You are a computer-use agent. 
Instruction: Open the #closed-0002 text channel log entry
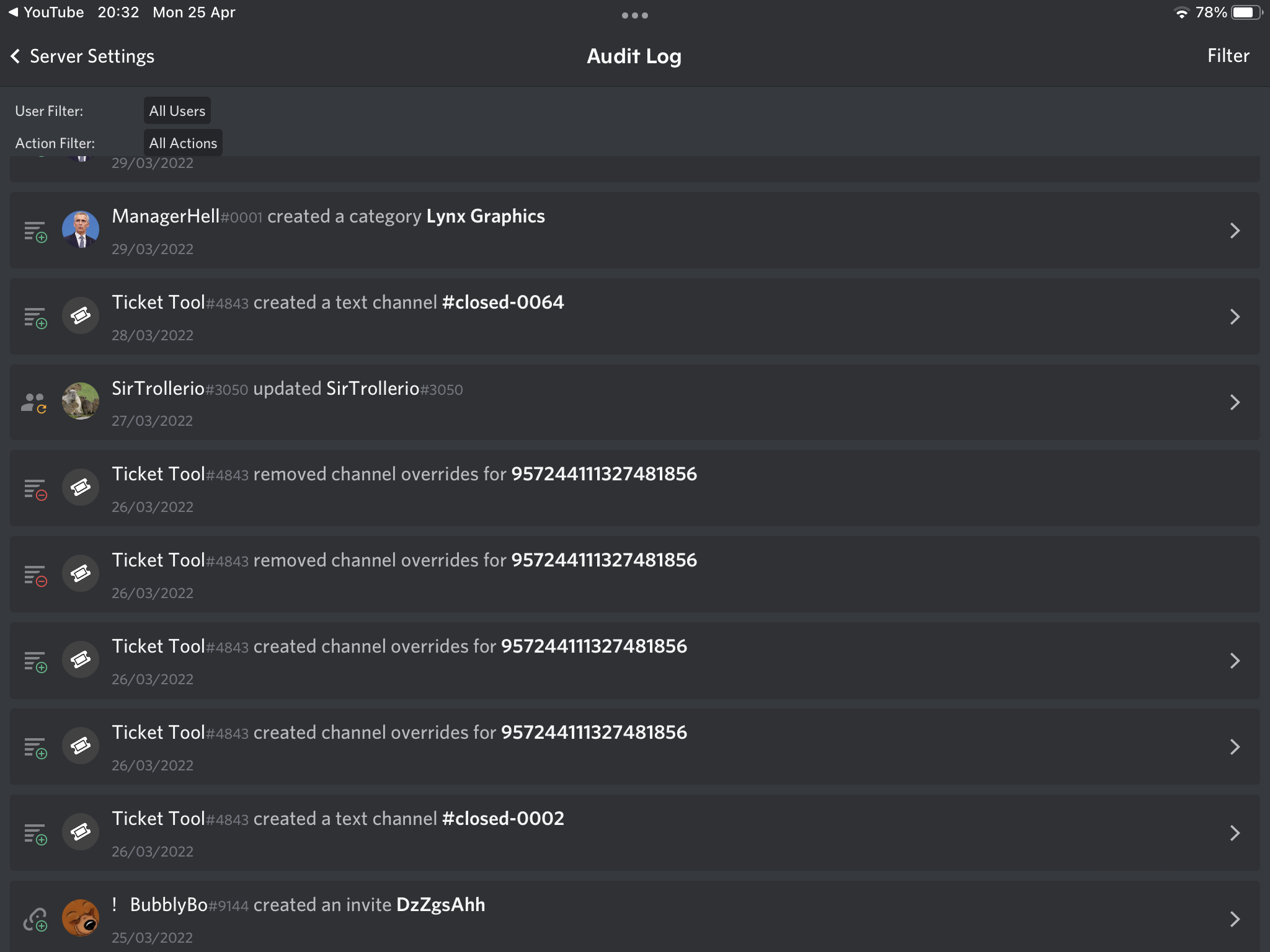(635, 833)
